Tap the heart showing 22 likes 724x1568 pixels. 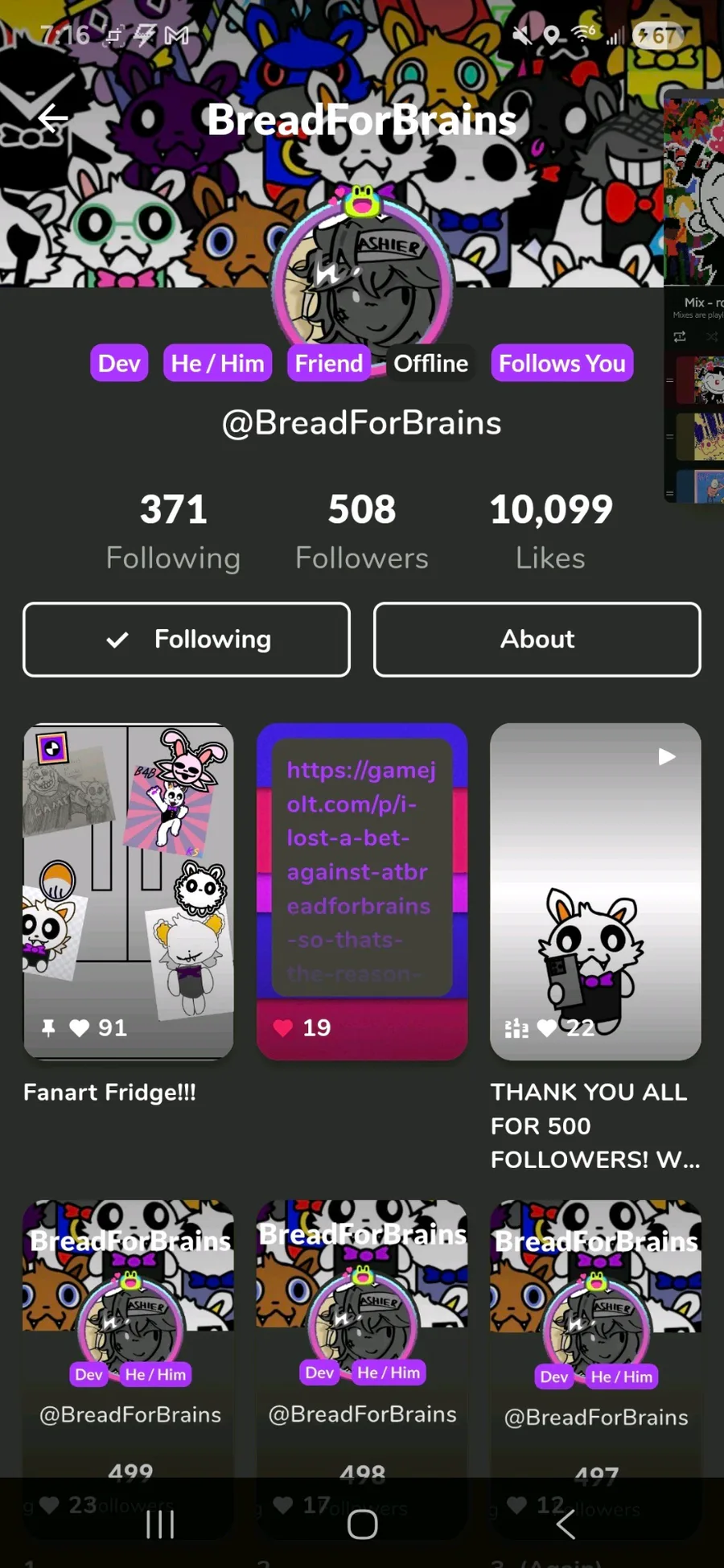[546, 1027]
